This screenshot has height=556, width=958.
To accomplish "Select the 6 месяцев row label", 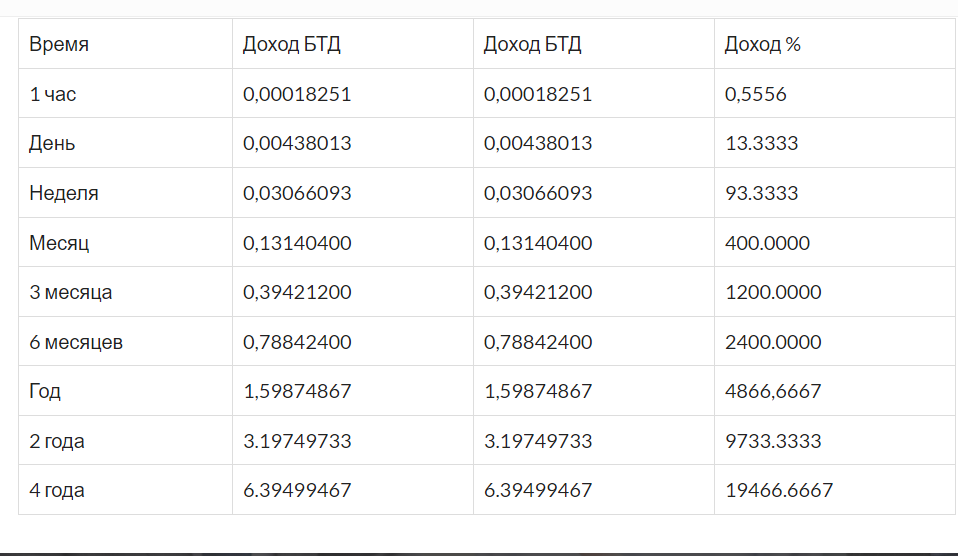I will 76,342.
